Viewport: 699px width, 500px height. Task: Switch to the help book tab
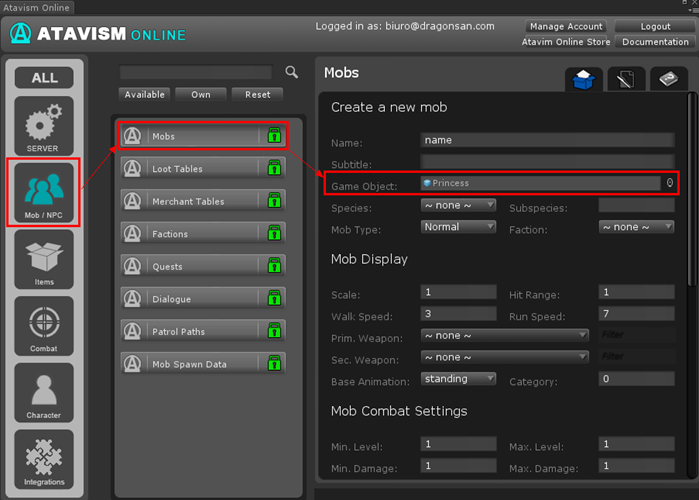668,80
